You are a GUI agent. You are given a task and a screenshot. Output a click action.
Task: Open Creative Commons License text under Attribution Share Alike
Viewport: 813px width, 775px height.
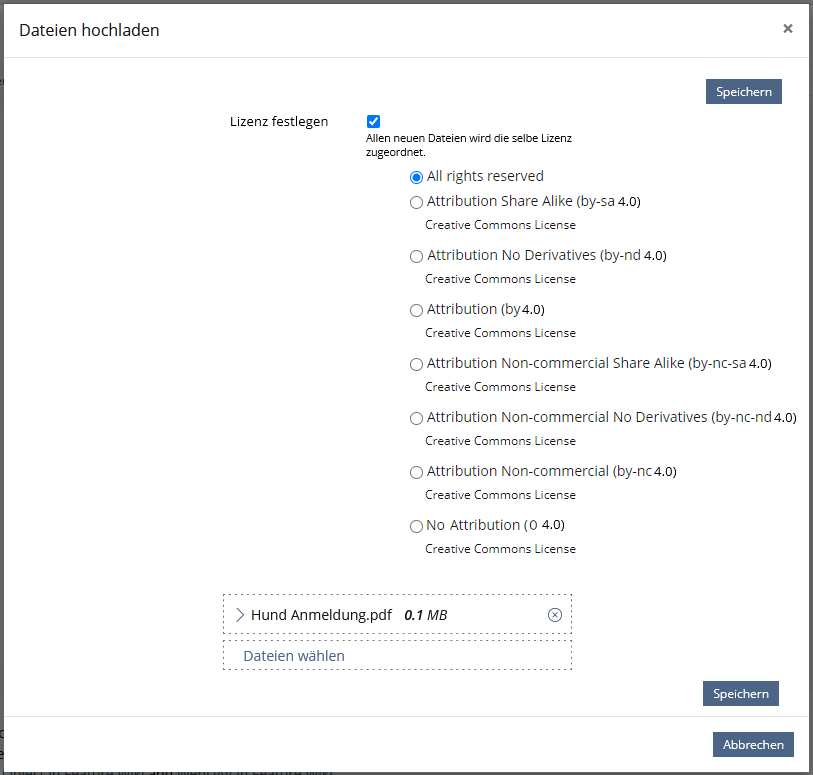coord(500,225)
